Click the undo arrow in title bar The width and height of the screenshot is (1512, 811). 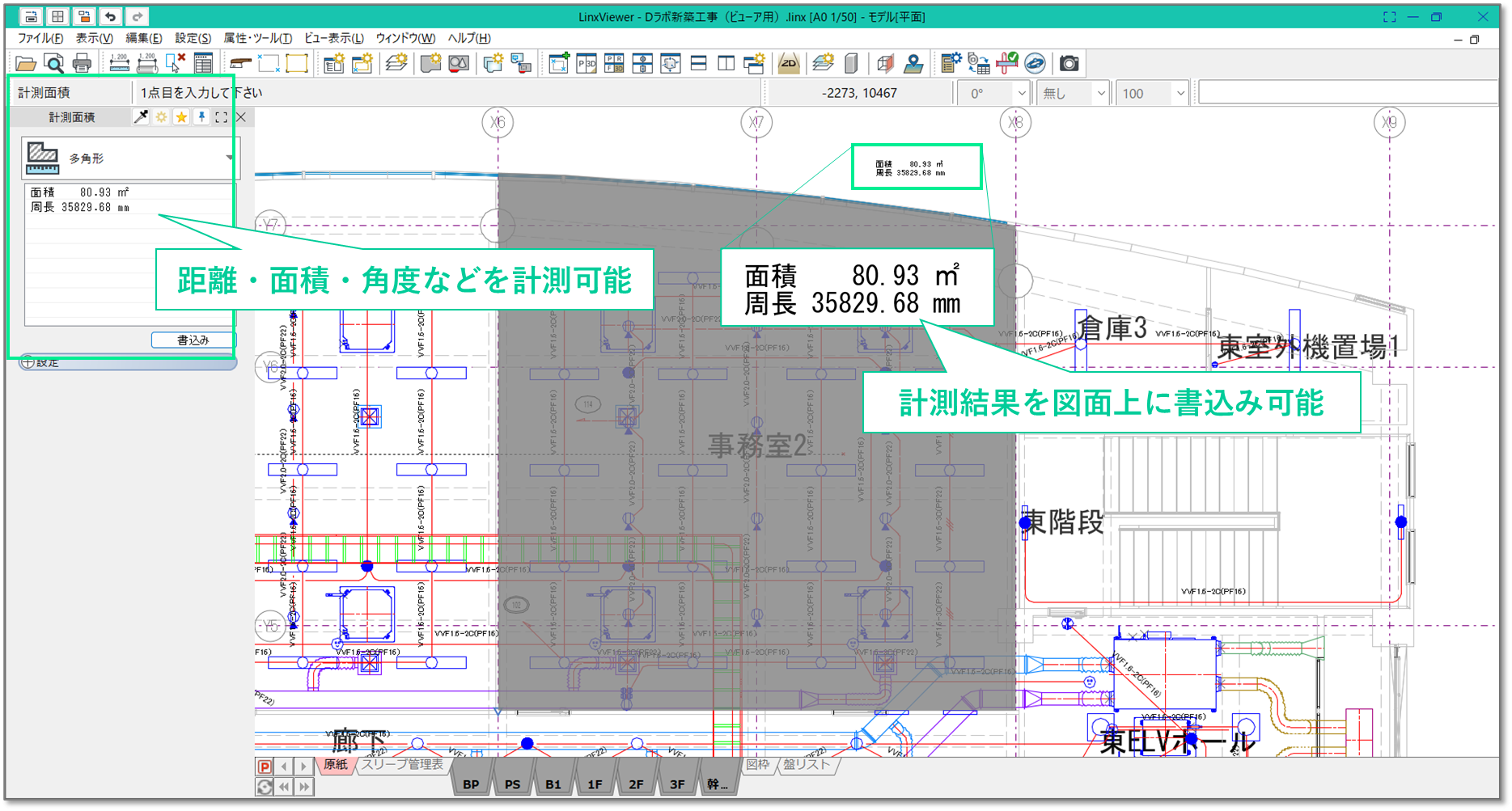(x=111, y=16)
